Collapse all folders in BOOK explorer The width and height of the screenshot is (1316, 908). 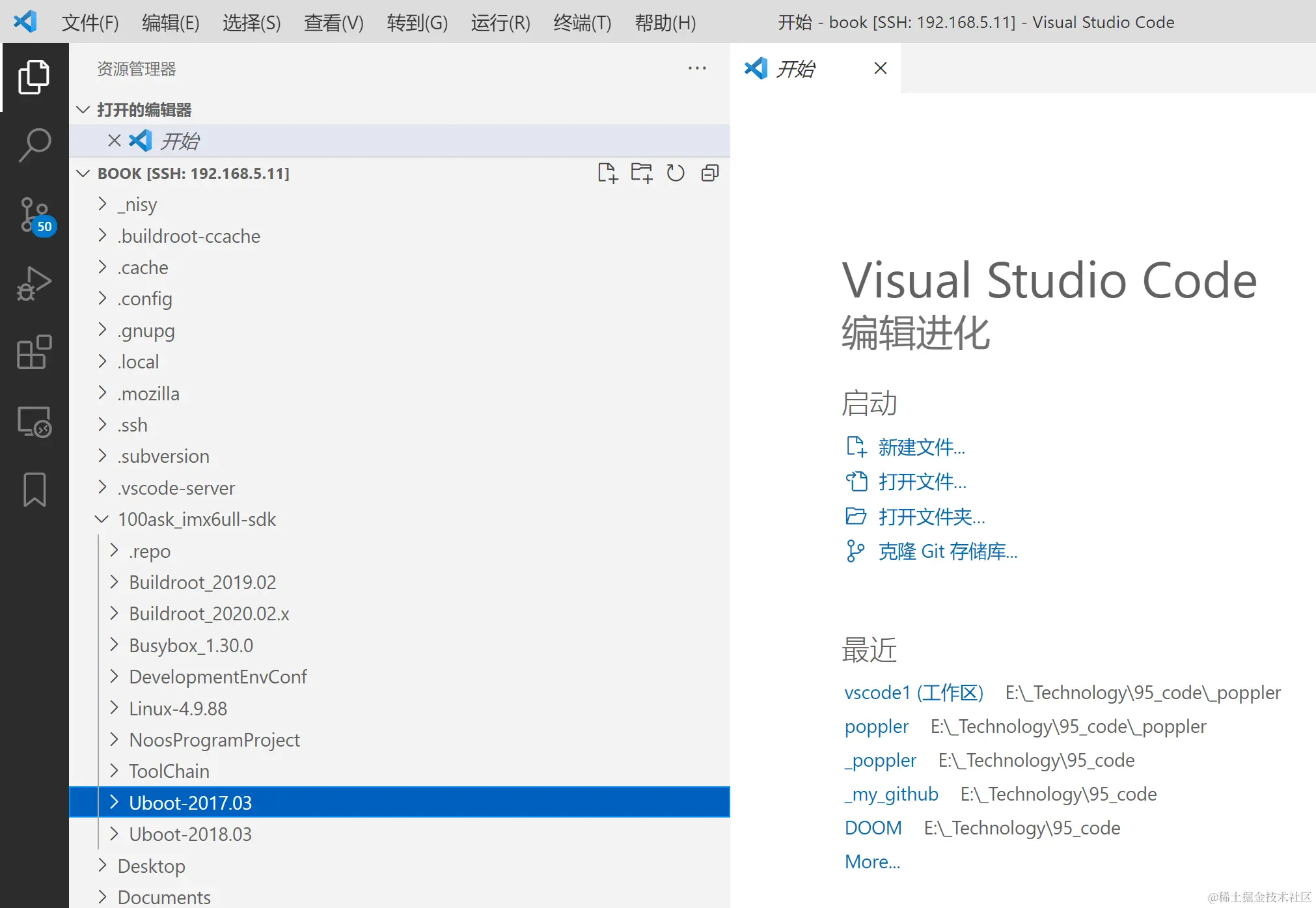710,173
